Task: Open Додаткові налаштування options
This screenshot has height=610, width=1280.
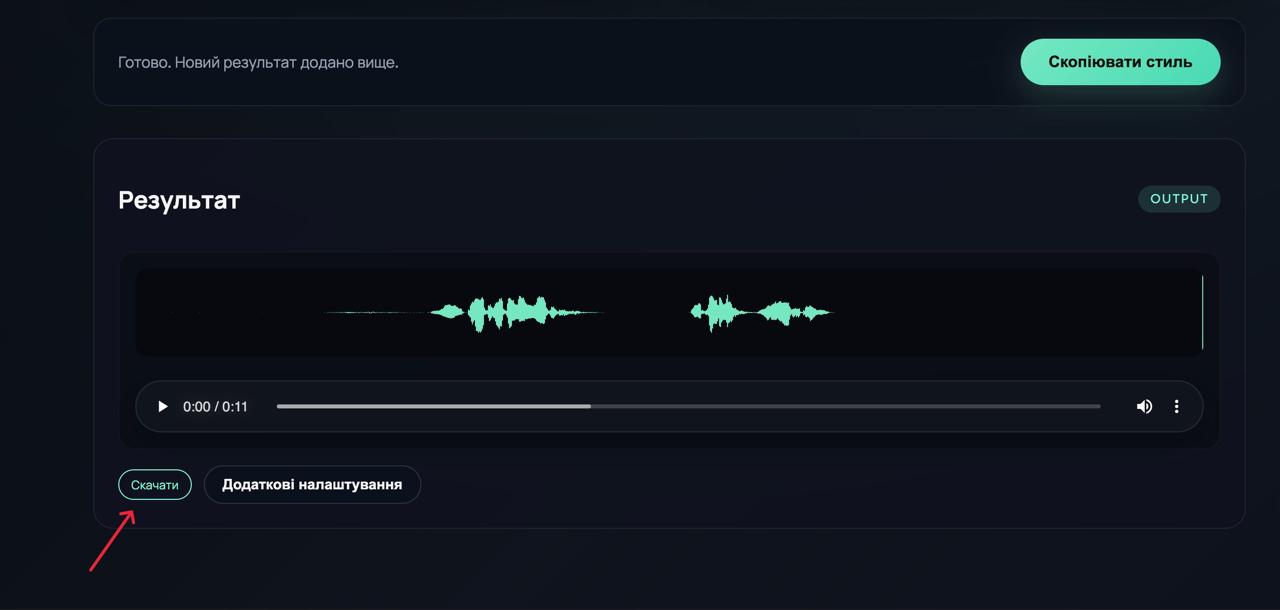Action: (312, 485)
